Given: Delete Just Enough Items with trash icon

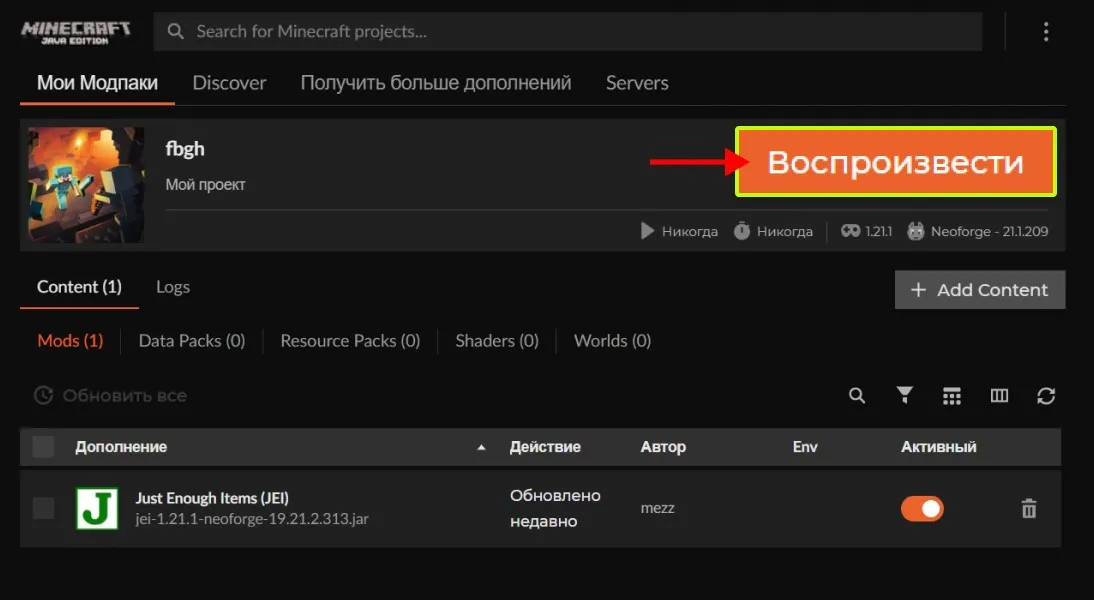Looking at the screenshot, I should [x=1028, y=509].
